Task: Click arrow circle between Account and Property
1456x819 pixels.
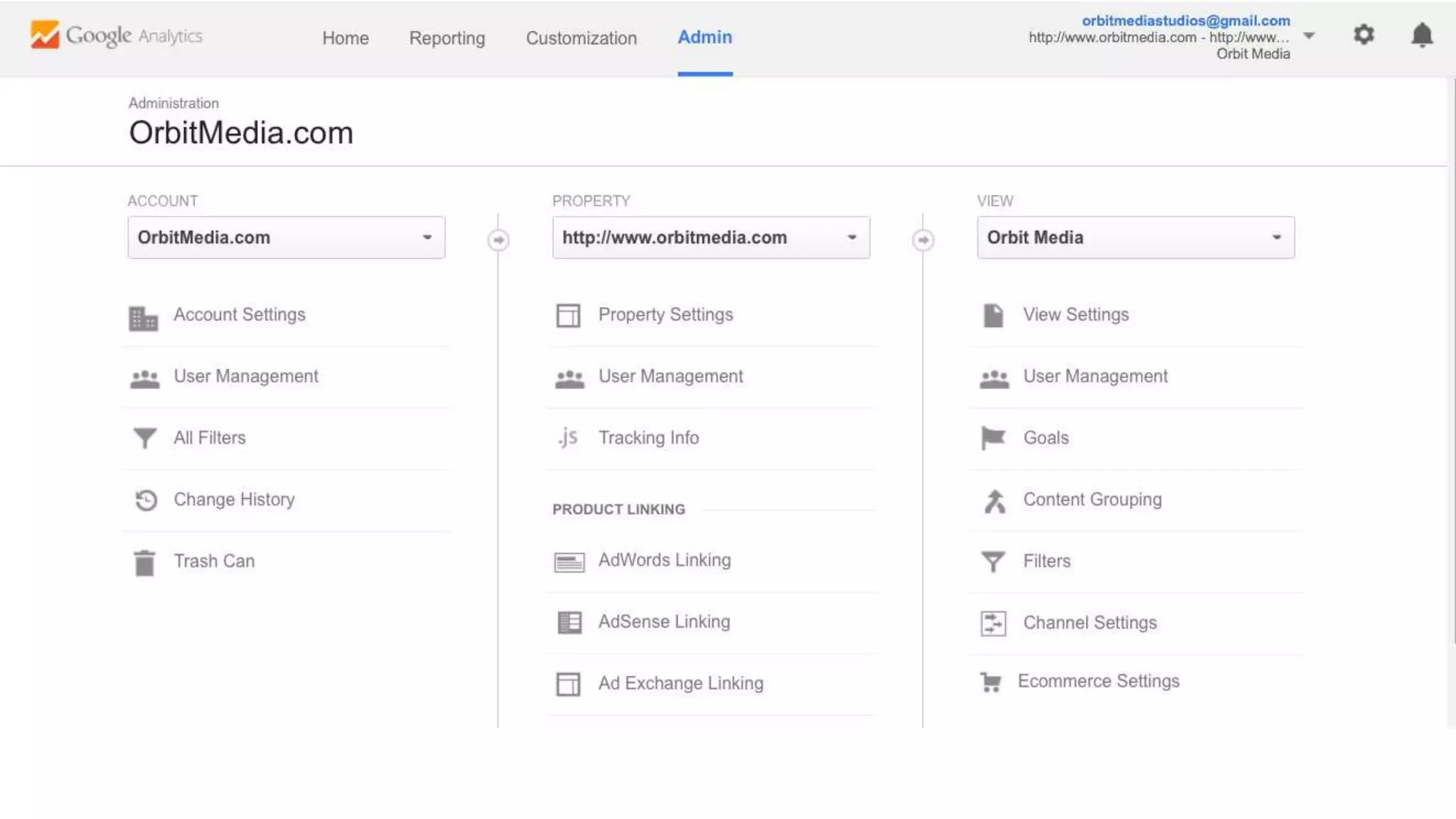Action: (x=498, y=240)
